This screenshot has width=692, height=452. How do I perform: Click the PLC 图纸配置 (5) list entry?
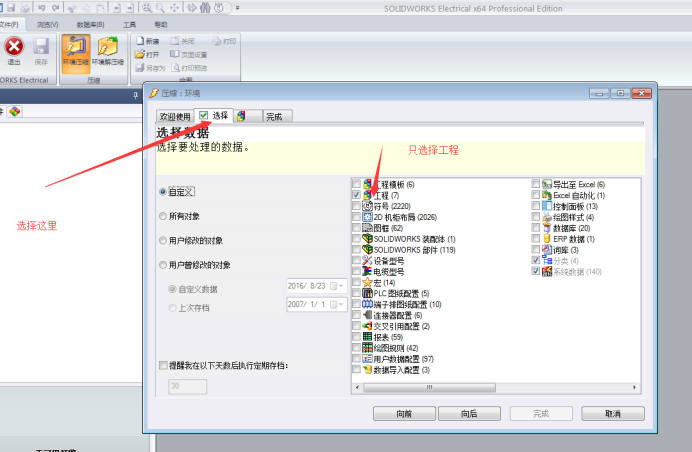coord(401,293)
